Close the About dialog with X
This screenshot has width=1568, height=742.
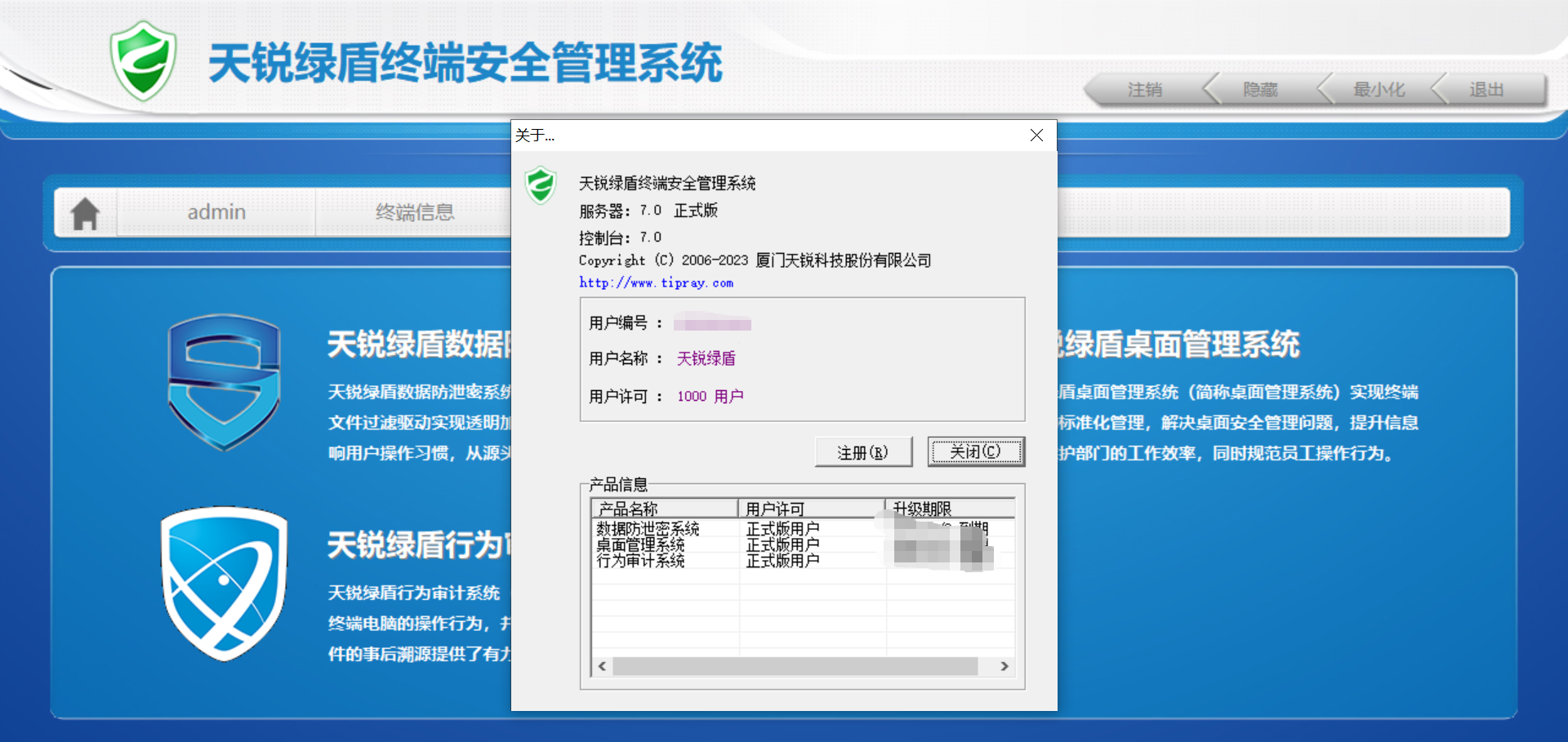tap(1036, 136)
